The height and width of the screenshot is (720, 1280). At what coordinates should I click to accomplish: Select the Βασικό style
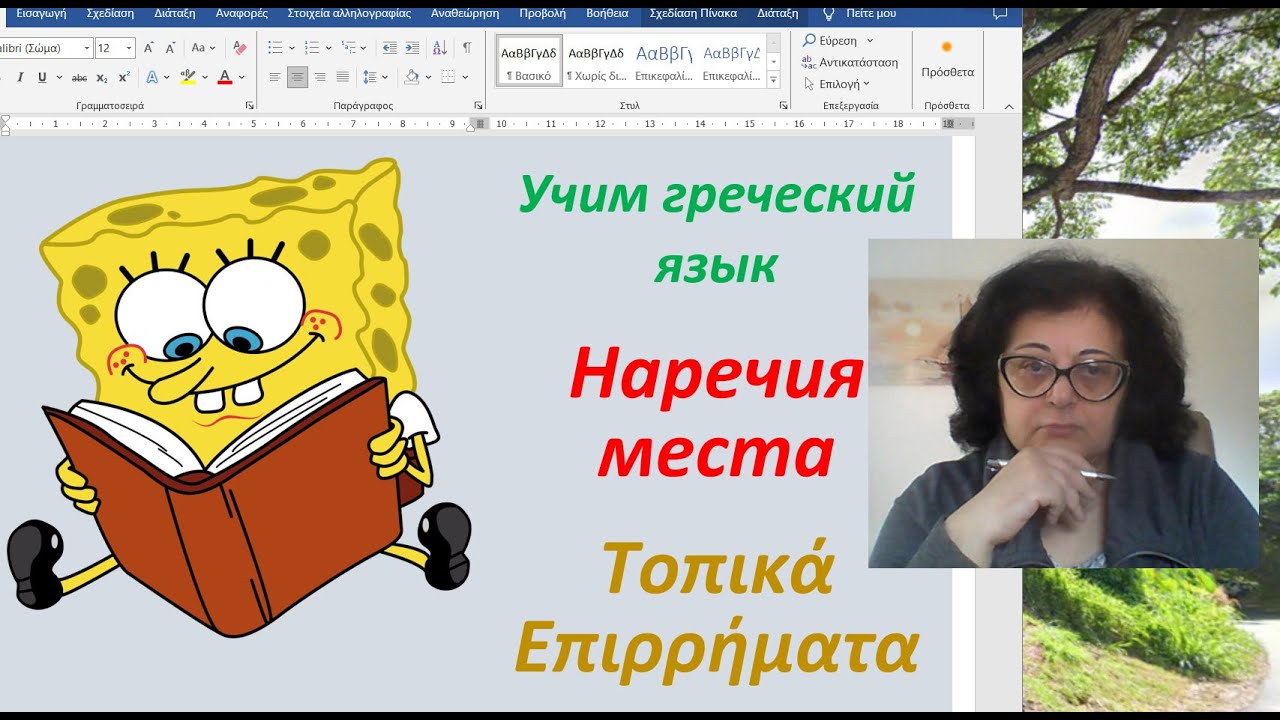point(529,62)
